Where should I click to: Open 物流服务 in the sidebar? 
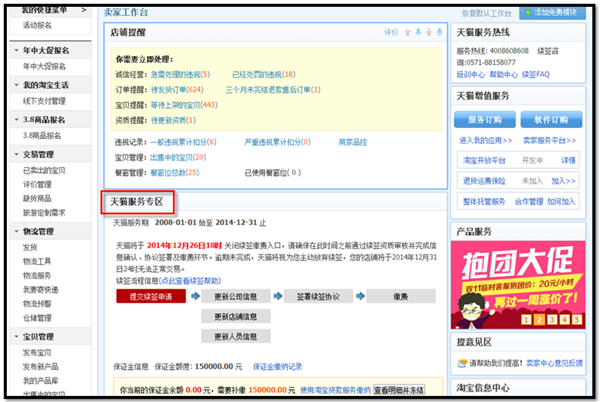37,276
